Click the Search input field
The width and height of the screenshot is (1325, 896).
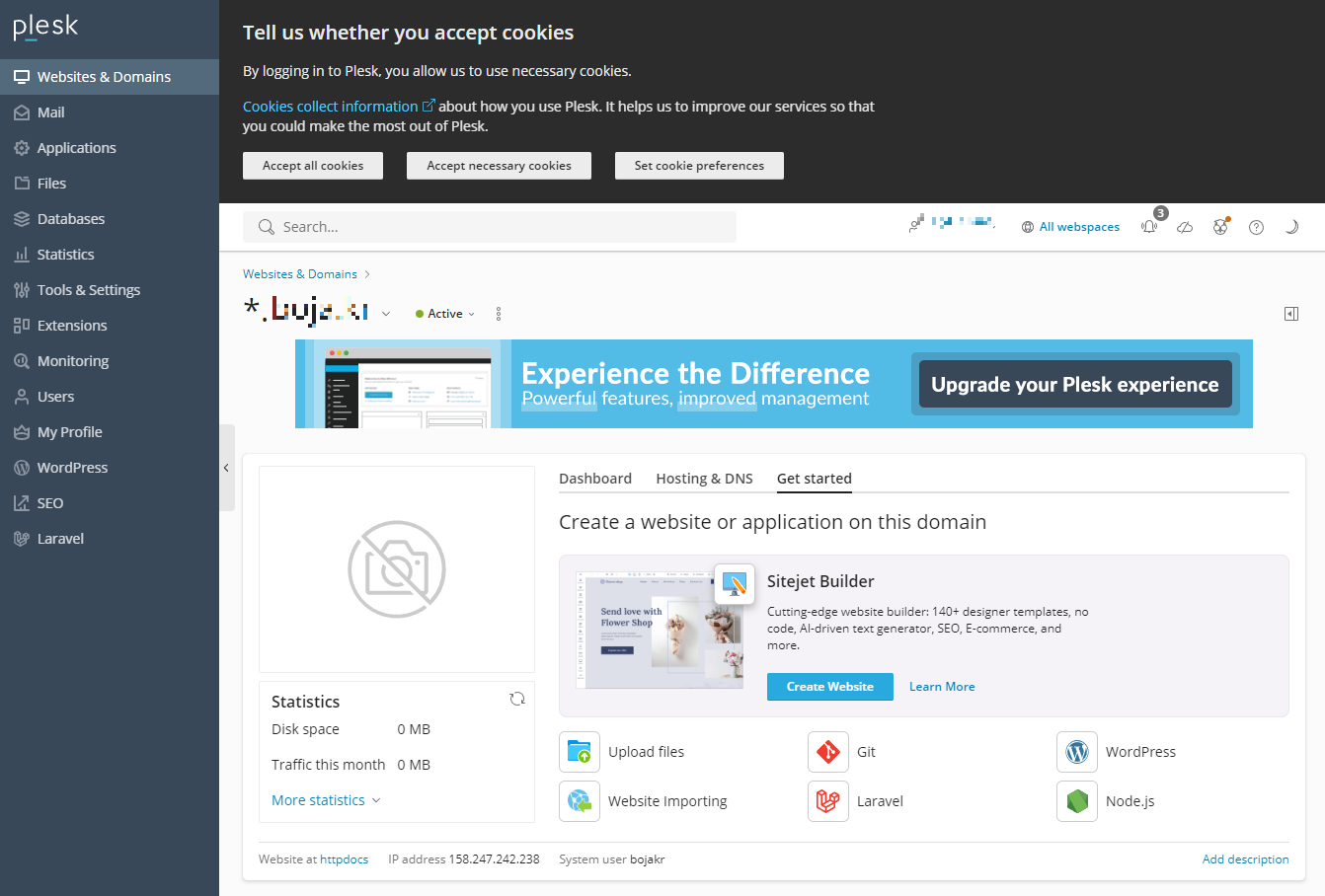[490, 227]
